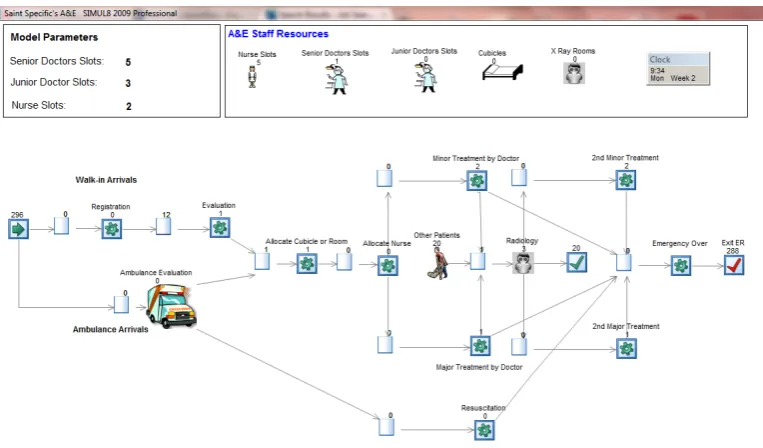Select the queue before Allocate Nurse
Screen dimensions: 763x448
tap(345, 262)
